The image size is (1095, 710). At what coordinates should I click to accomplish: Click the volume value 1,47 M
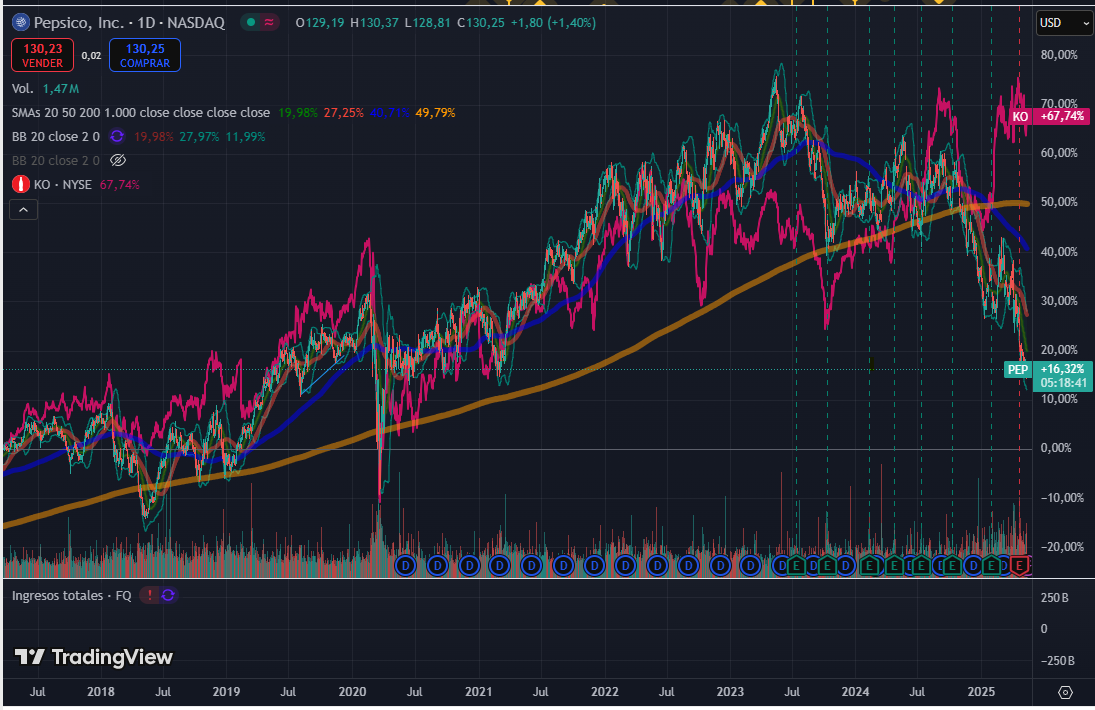tap(61, 89)
